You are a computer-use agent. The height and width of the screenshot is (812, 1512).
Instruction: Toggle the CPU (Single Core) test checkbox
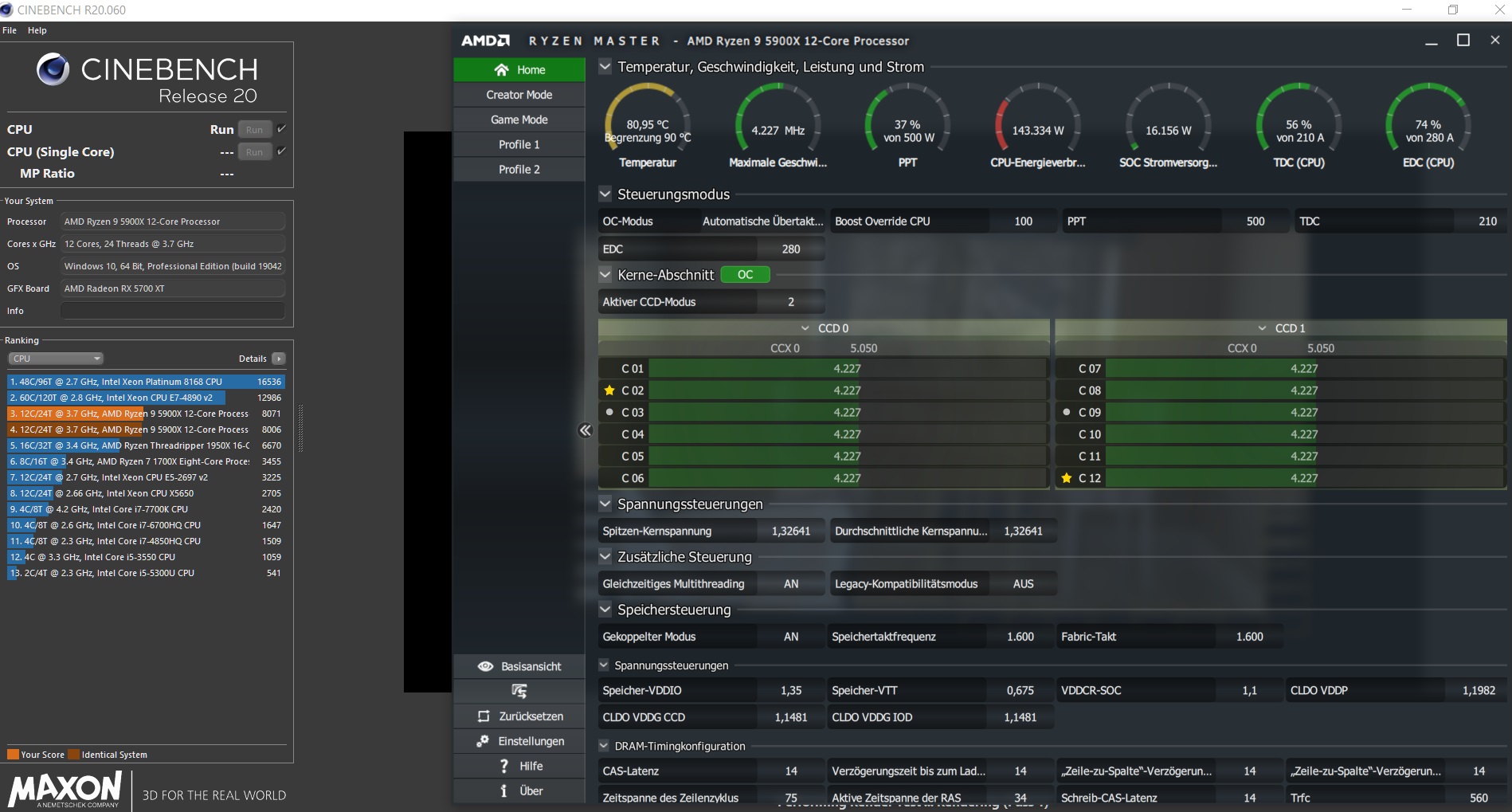click(281, 151)
